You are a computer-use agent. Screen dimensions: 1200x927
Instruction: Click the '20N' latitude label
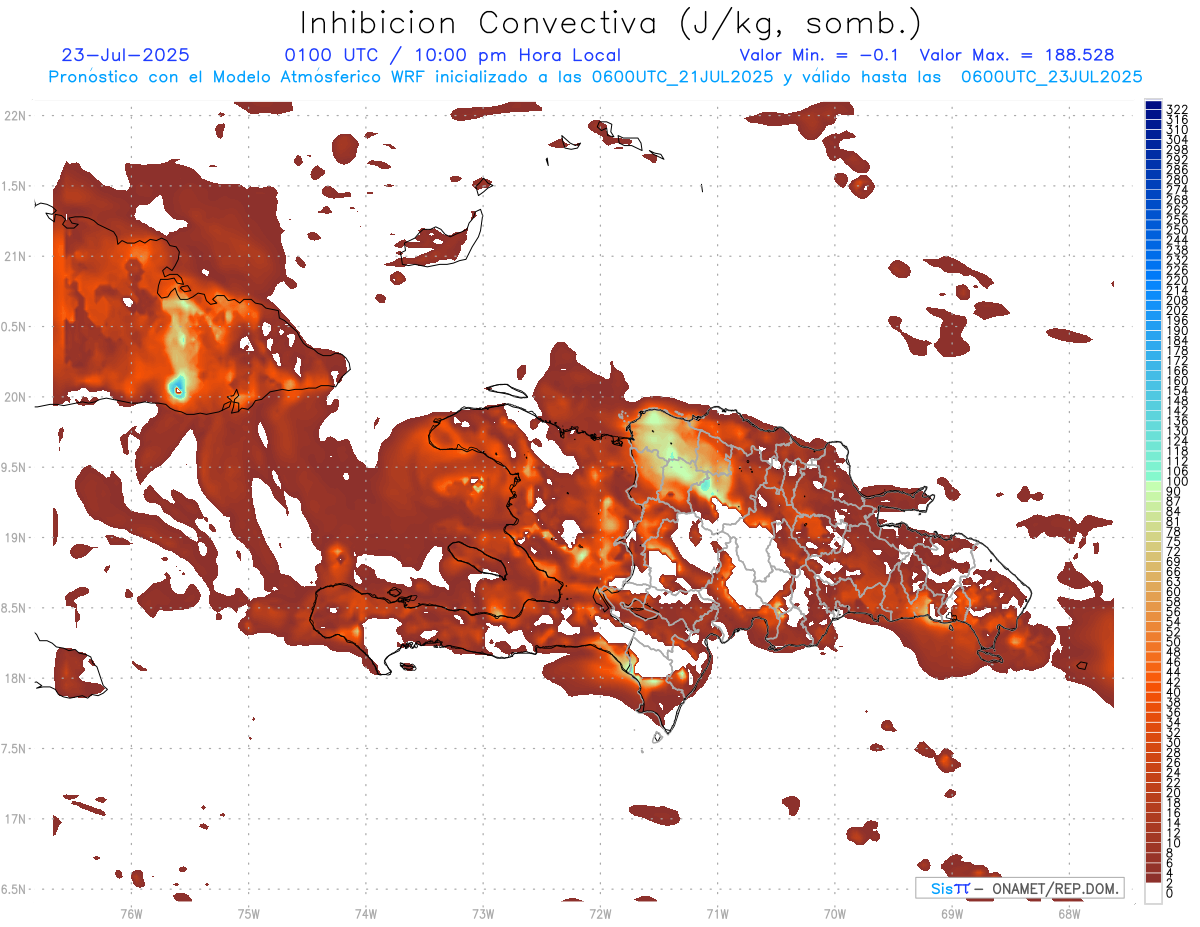point(15,397)
